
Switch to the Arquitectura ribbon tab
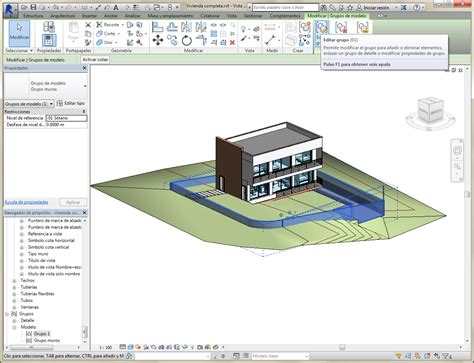(63, 16)
